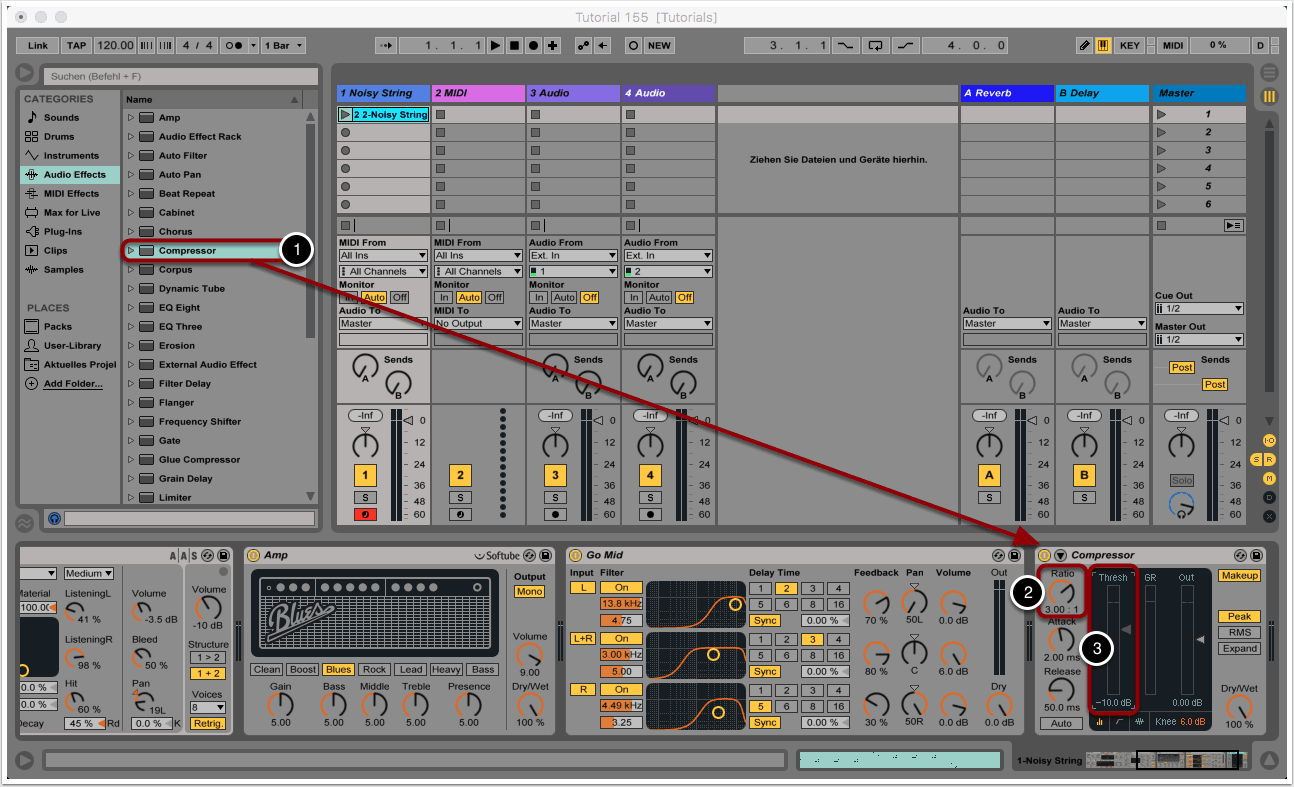
Task: Expand the Compressor folder in browser
Action: point(130,251)
